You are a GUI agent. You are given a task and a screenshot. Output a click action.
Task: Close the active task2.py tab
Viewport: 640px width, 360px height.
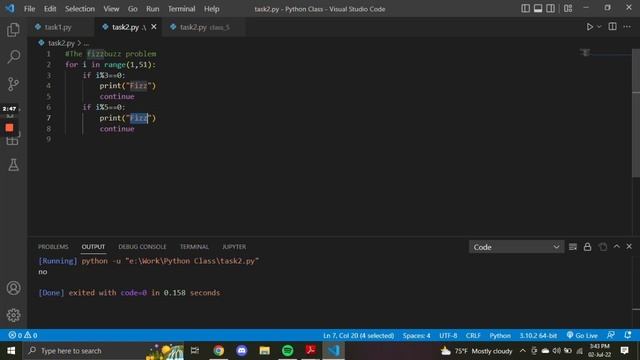154,27
